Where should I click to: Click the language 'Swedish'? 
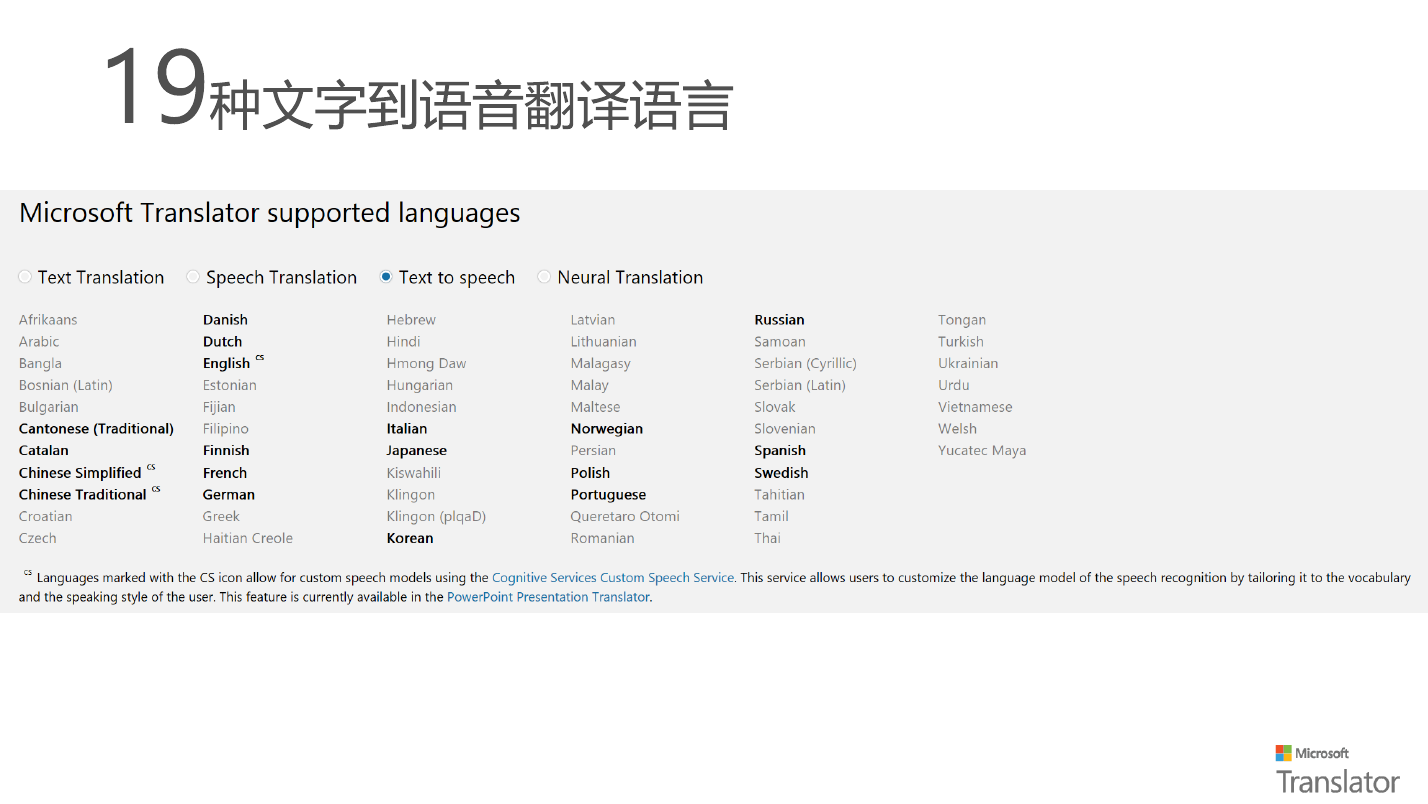[781, 473]
